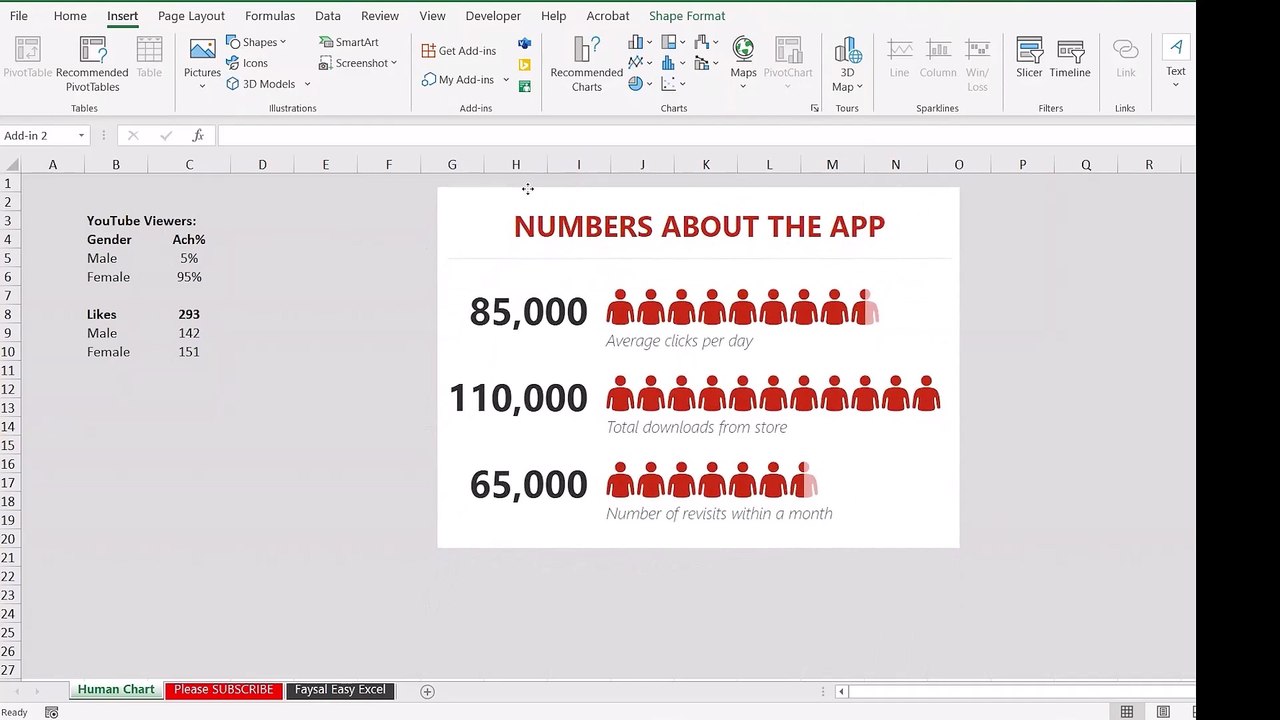This screenshot has width=1280, height=720.
Task: Open Bing Maps add-in icon
Action: click(524, 65)
